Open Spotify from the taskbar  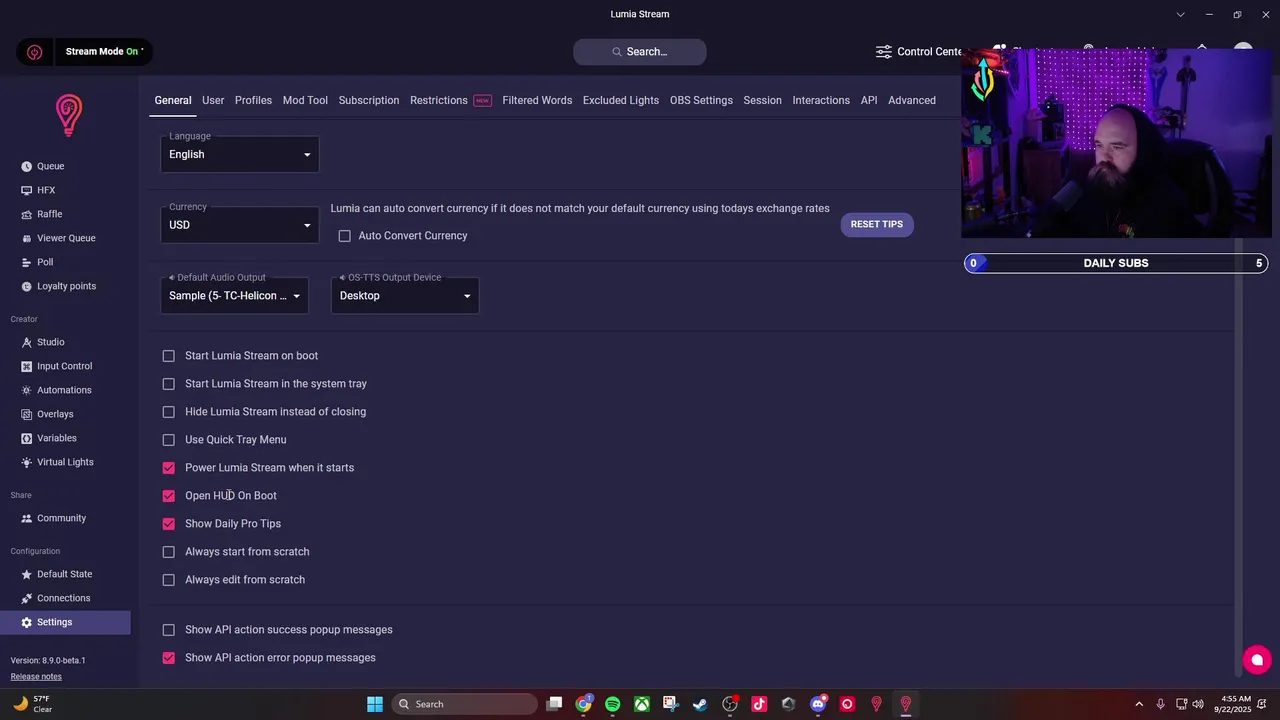click(x=612, y=704)
